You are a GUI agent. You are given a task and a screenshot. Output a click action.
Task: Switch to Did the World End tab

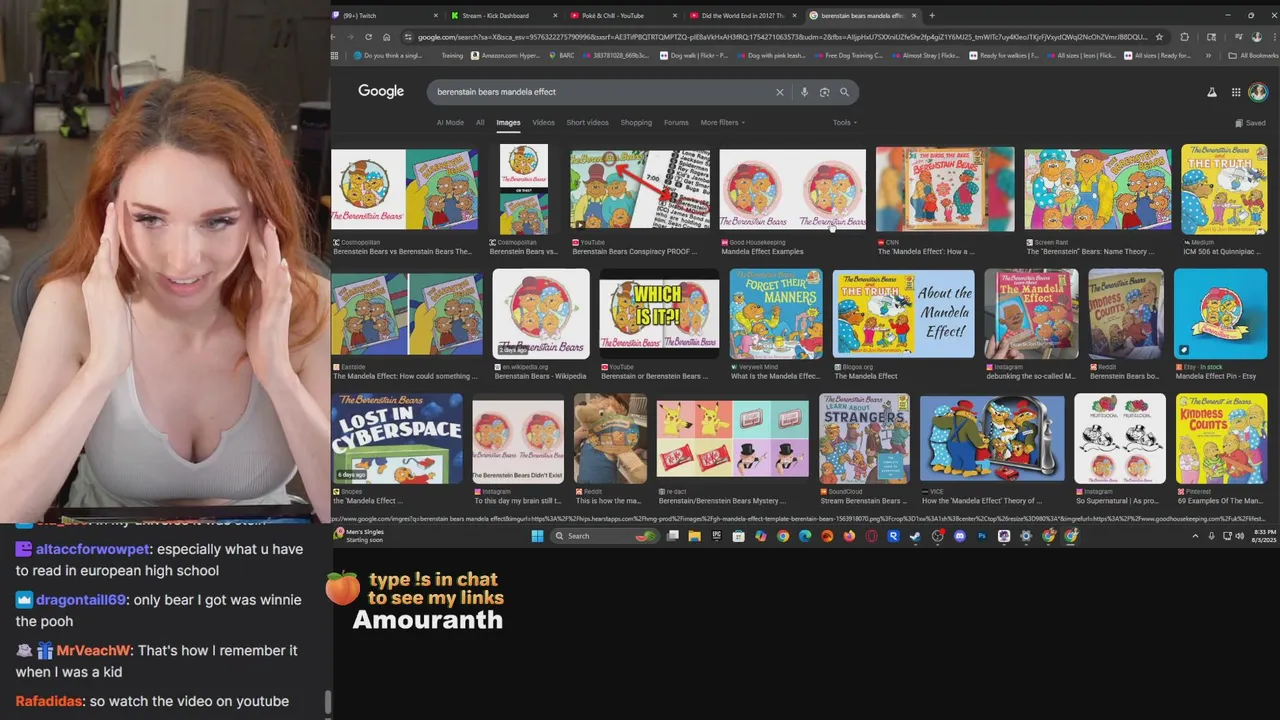click(743, 15)
